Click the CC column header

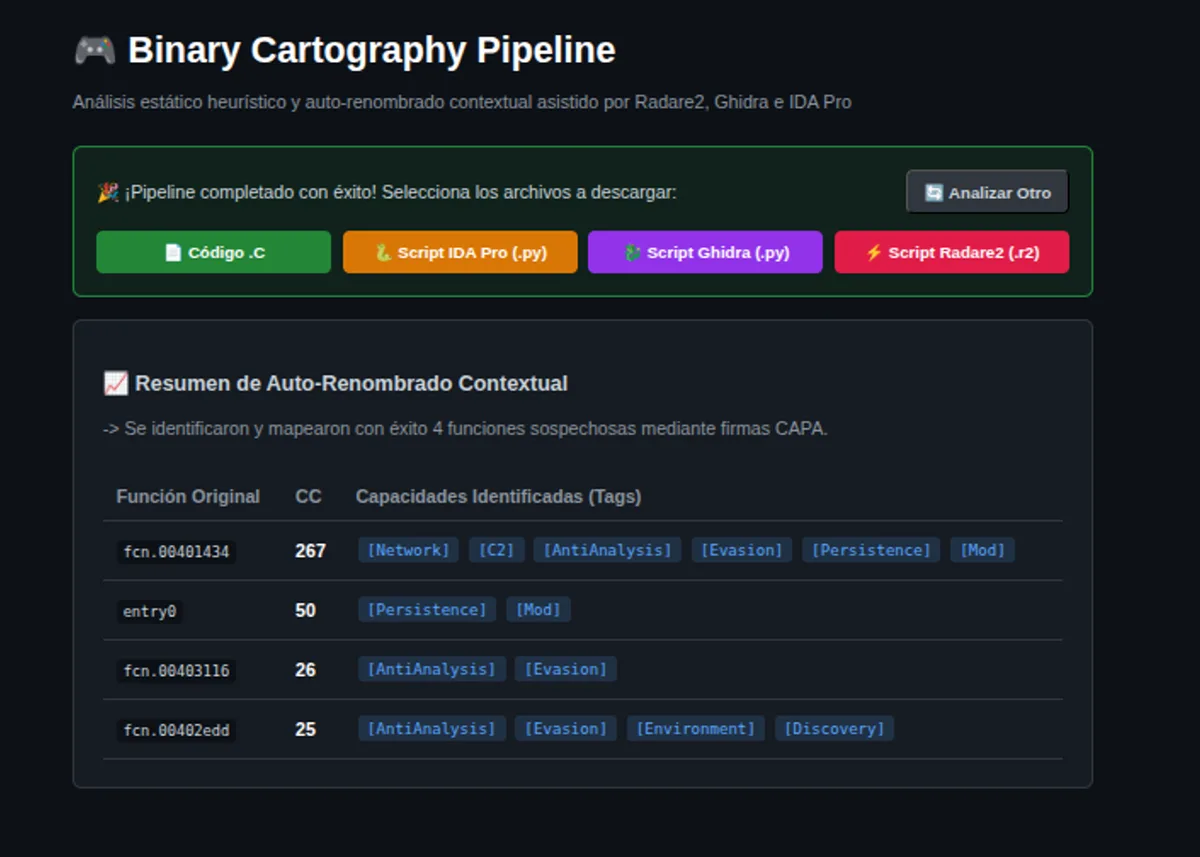click(308, 496)
